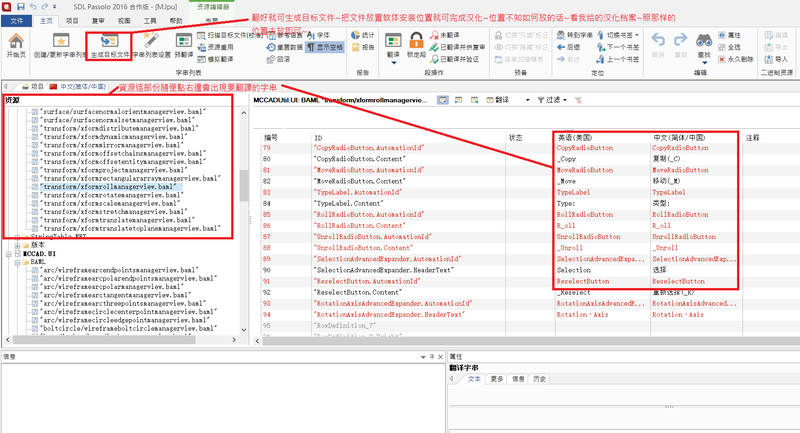Image resolution: width=800 pixels, height=433 pixels.
Task: Click the 永久删除 permanent delete icon
Action: pyautogui.click(x=738, y=58)
